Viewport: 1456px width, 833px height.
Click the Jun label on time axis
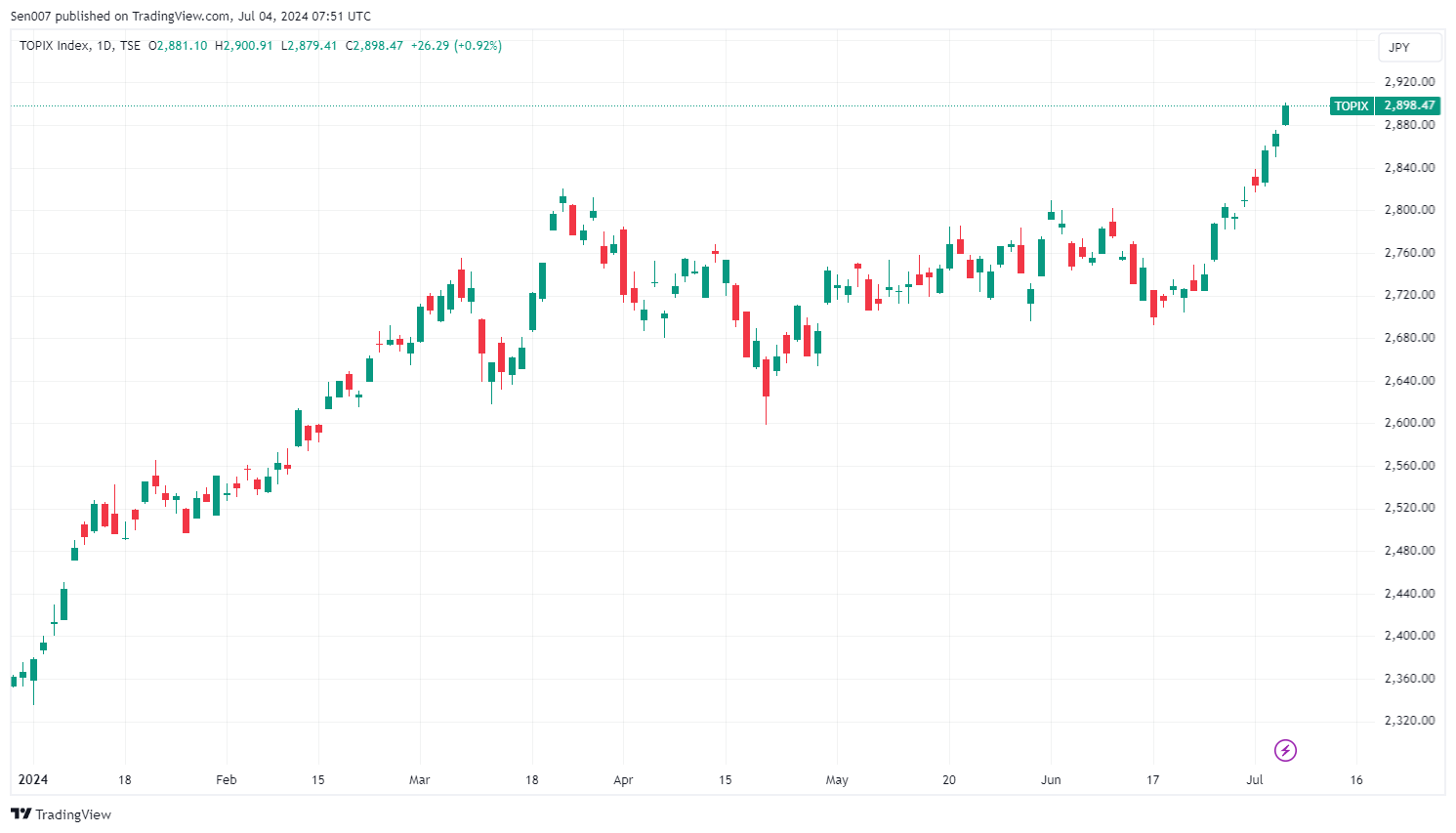(1051, 780)
